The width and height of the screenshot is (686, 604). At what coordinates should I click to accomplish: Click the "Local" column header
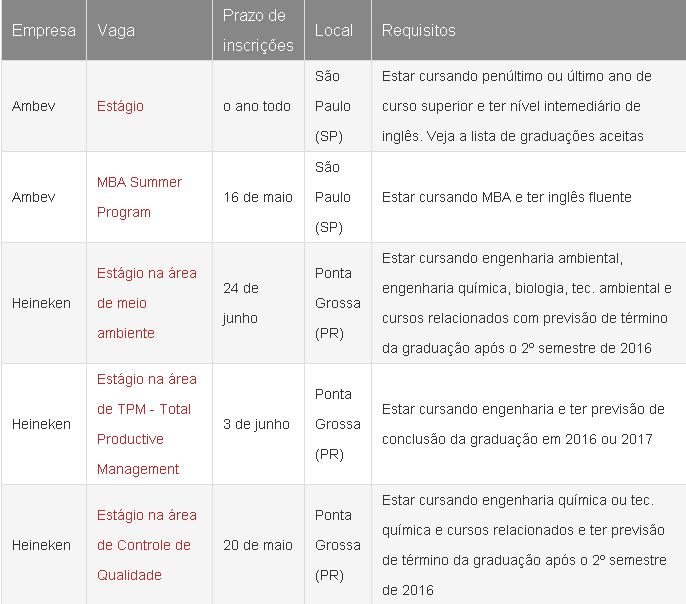tap(333, 30)
